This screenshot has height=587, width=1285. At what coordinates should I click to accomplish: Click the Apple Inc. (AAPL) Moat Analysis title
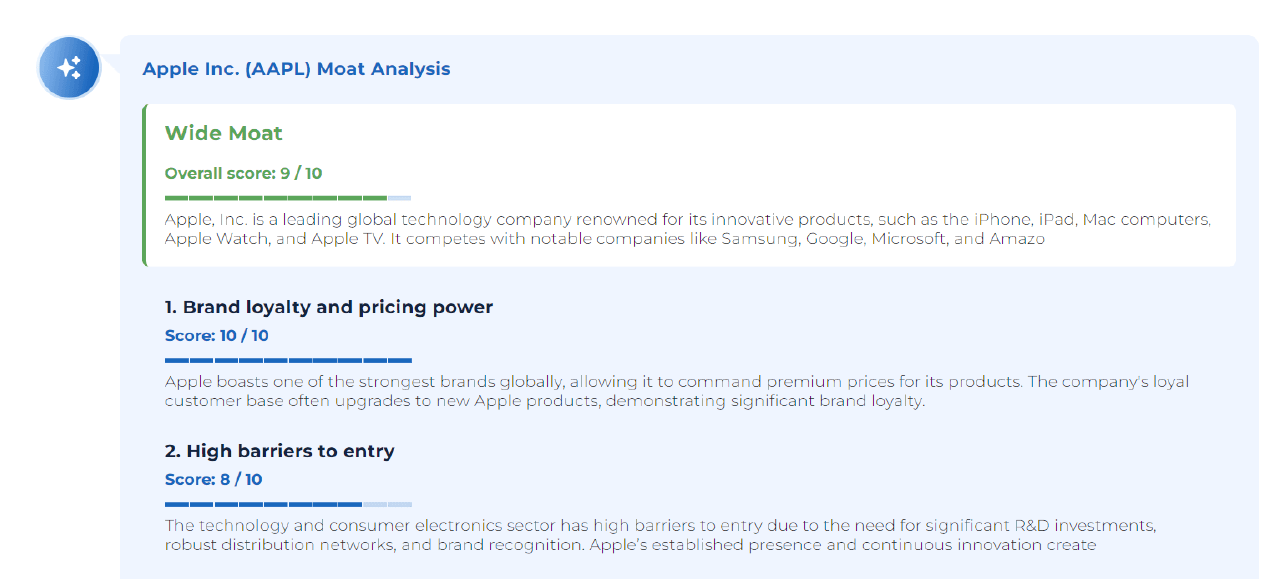296,69
